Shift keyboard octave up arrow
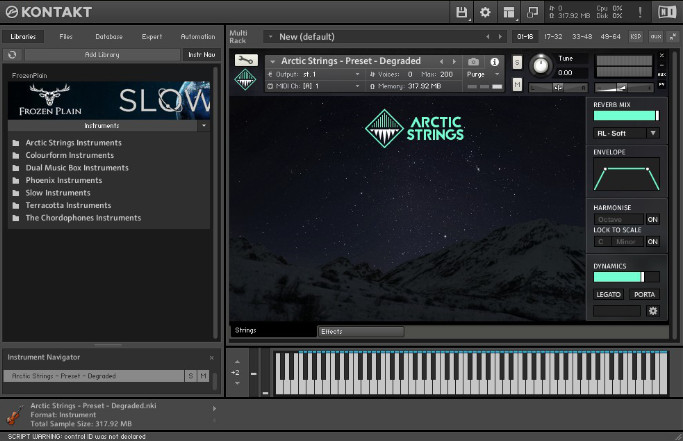 click(237, 362)
